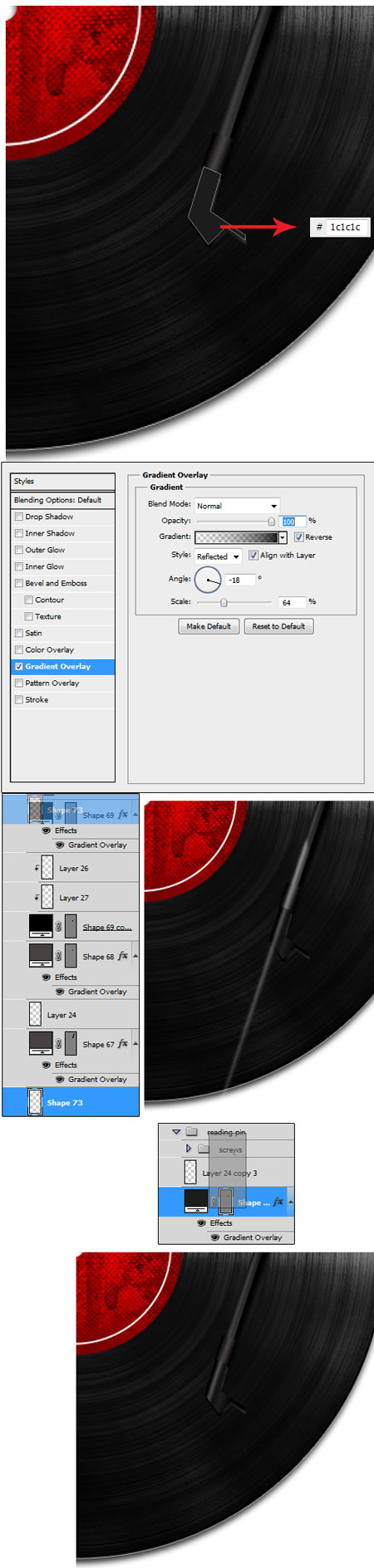374x1568 pixels.
Task: Select the Color Overlay style row
Action: click(x=63, y=649)
